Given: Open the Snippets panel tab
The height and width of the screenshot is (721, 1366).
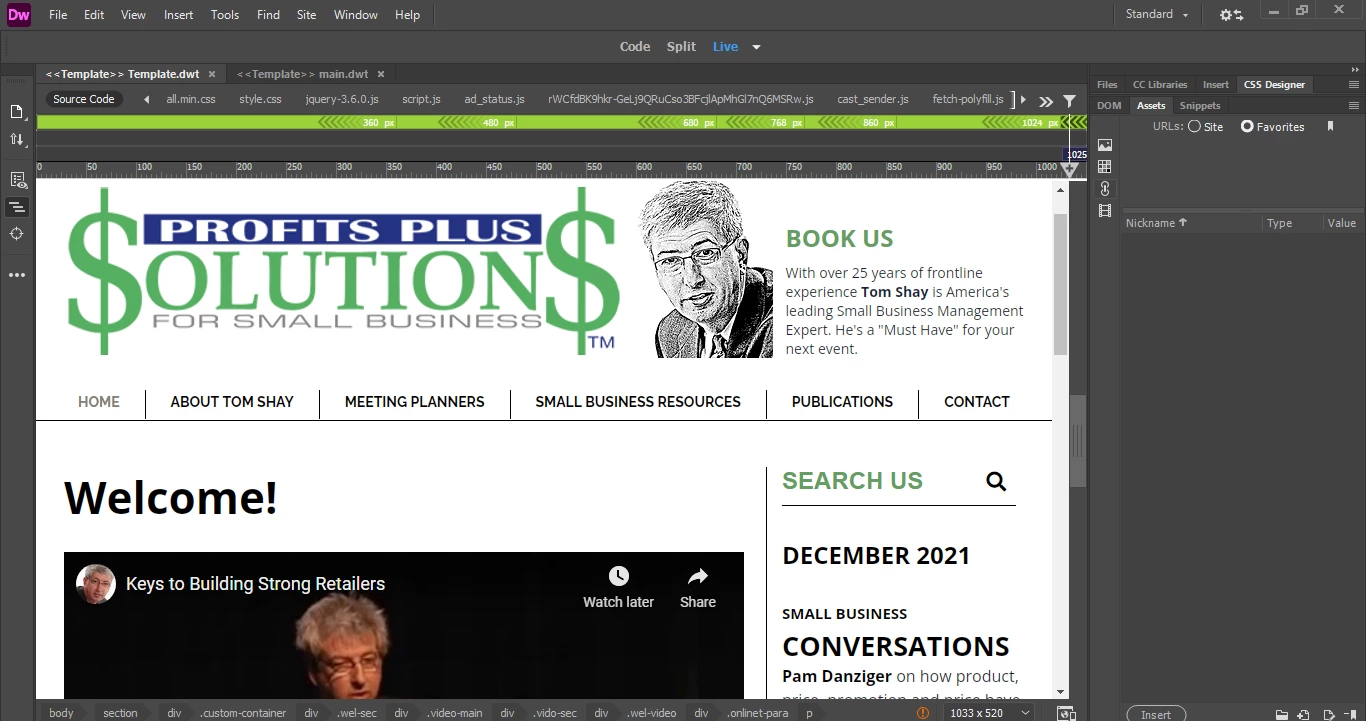Looking at the screenshot, I should click(x=1200, y=106).
